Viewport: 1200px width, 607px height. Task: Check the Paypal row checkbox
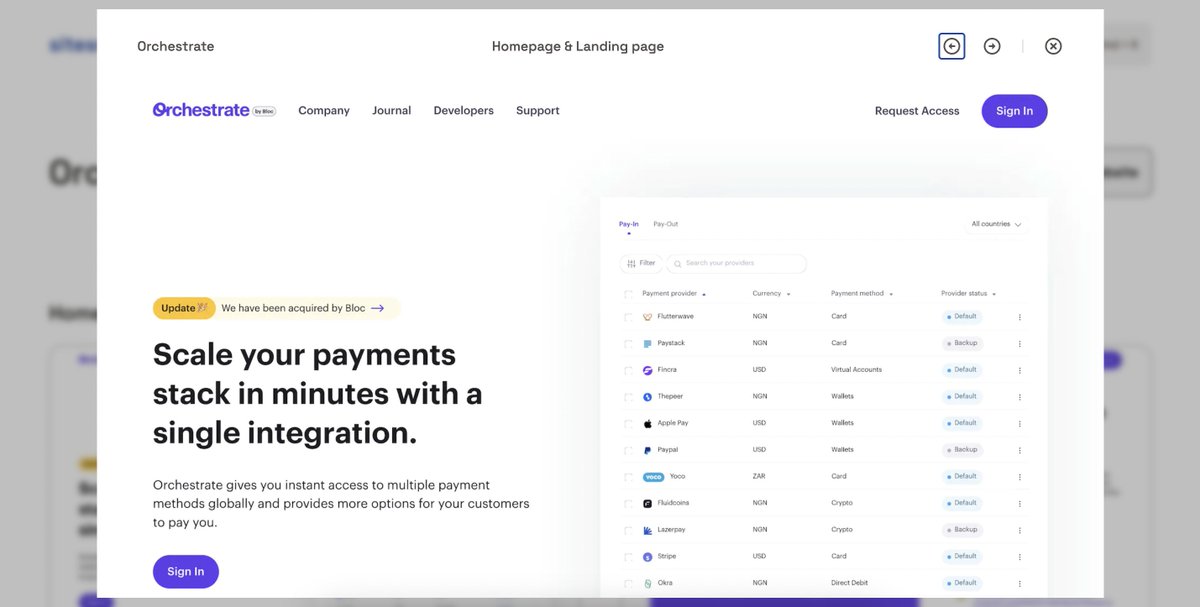pos(628,450)
